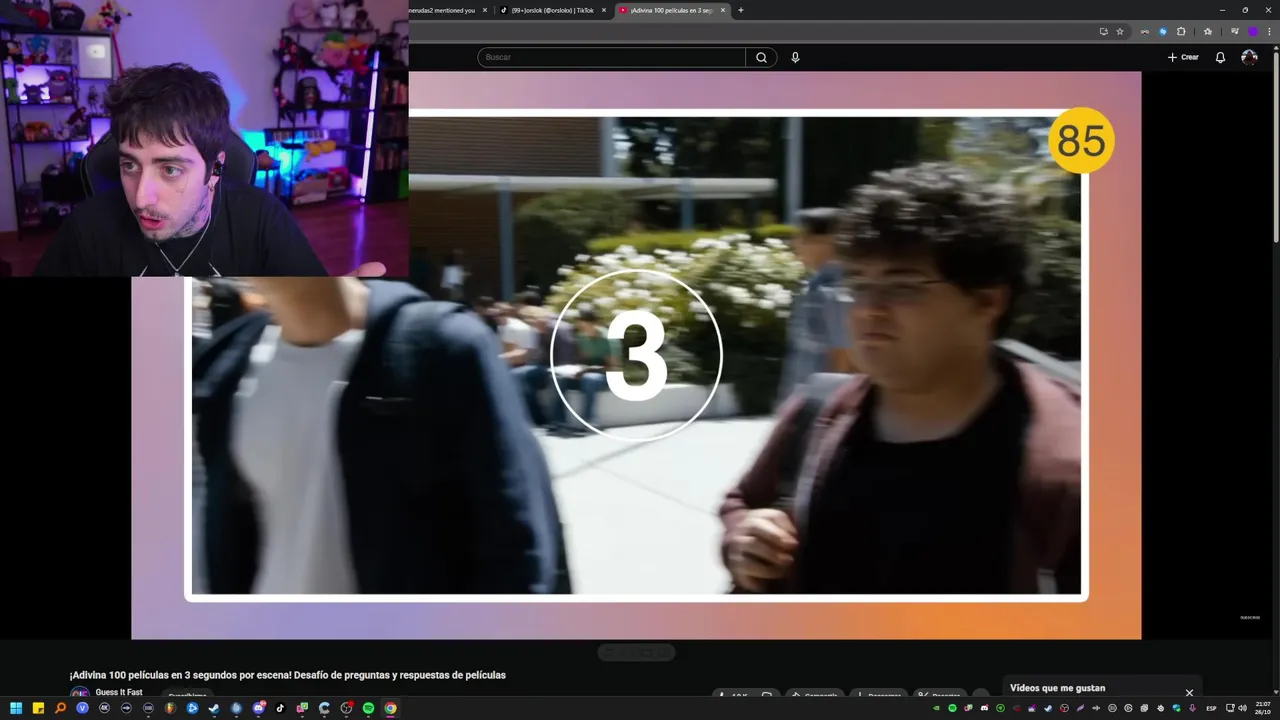Open TikTok app from the taskbar

[280, 708]
